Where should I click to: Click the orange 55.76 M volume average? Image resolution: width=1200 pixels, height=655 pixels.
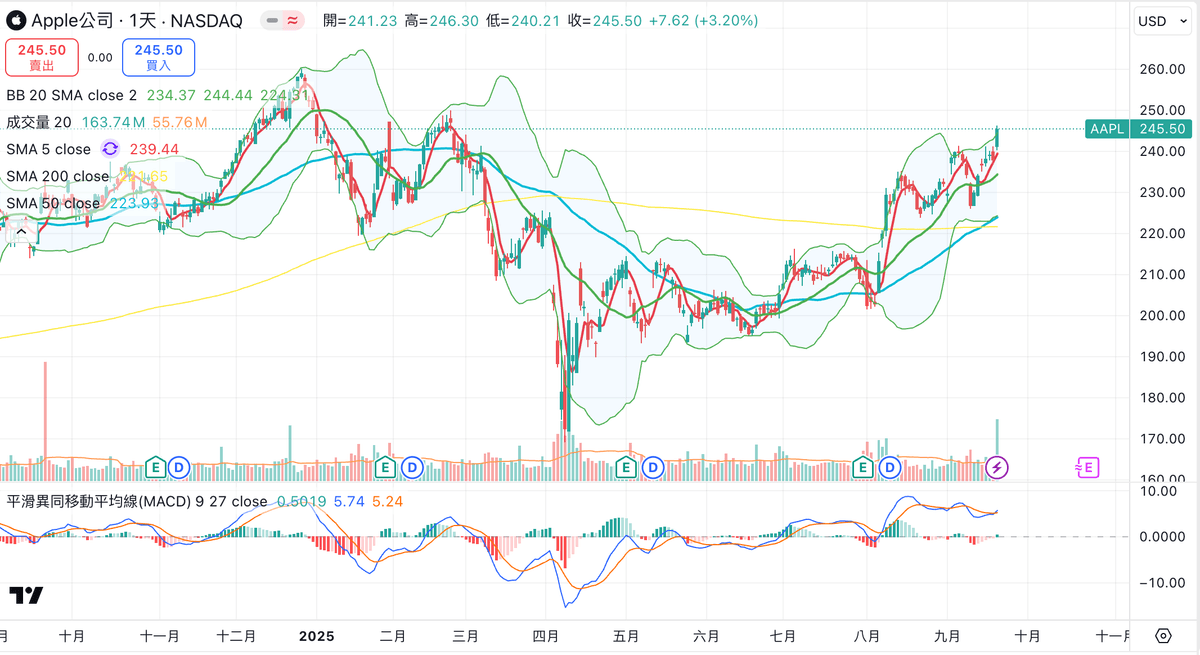[x=180, y=122]
